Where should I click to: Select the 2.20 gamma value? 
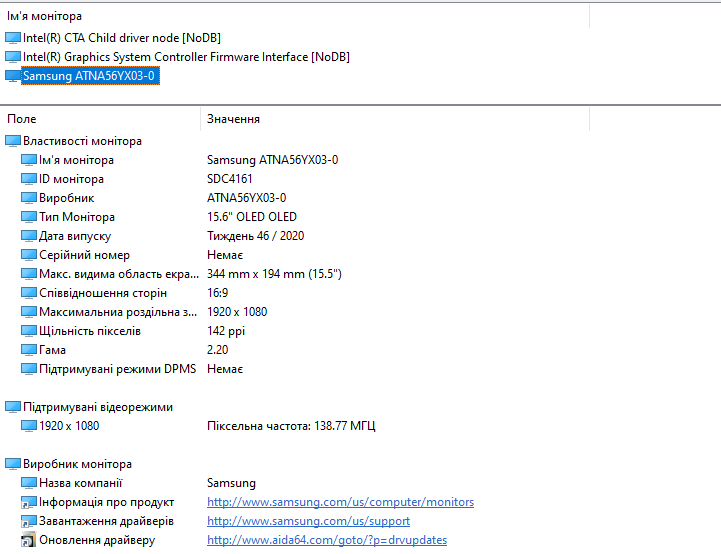click(x=217, y=350)
